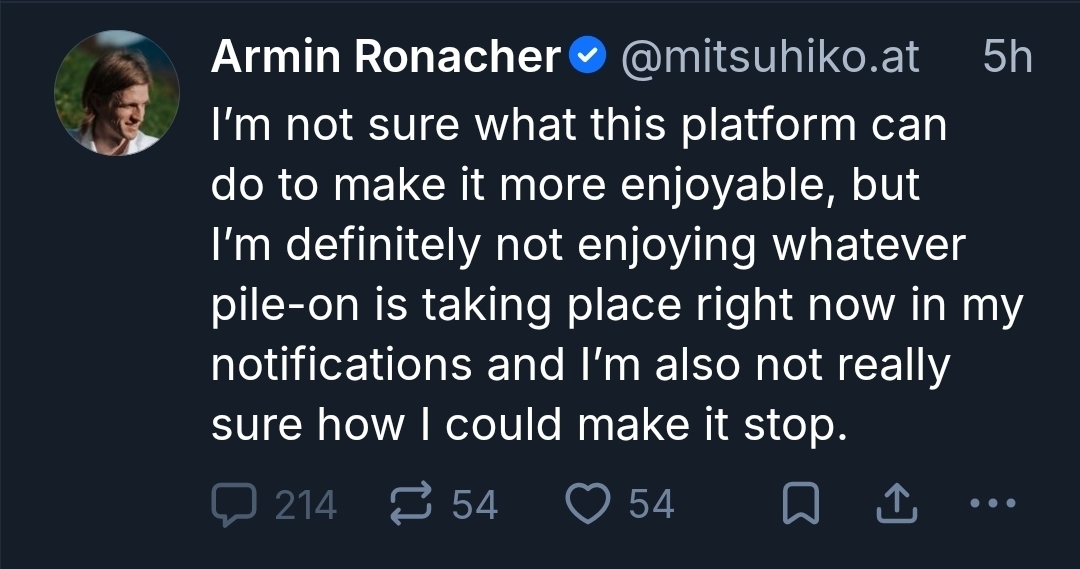Like the post with the heart icon
Screen dimensions: 1080x569
tap(588, 504)
